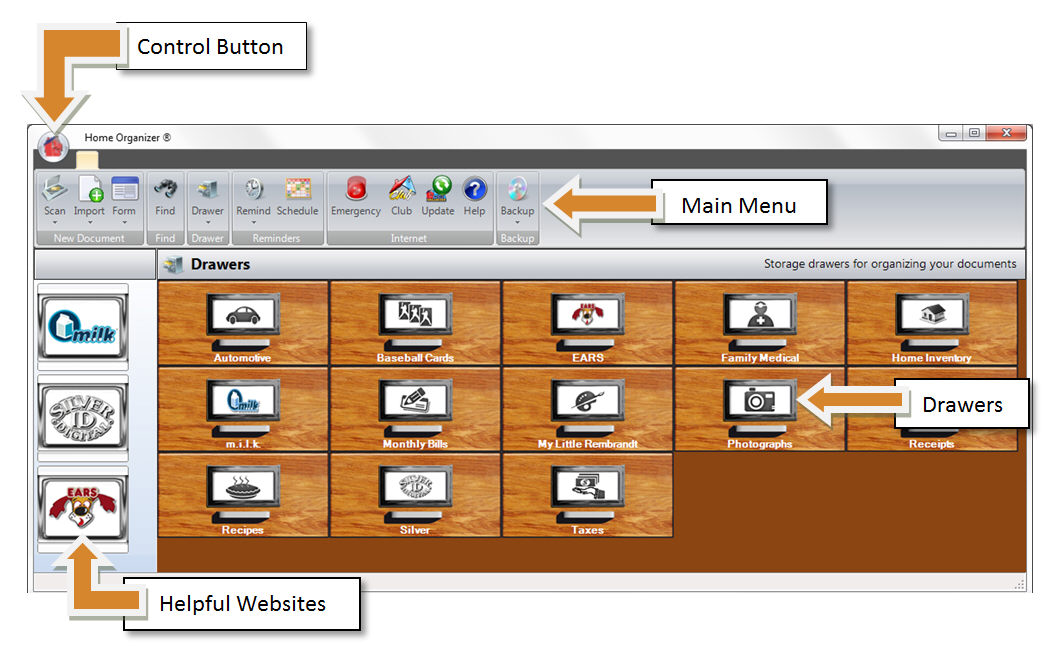The width and height of the screenshot is (1056, 670).
Task: Open the Automotive drawer
Action: (x=243, y=323)
